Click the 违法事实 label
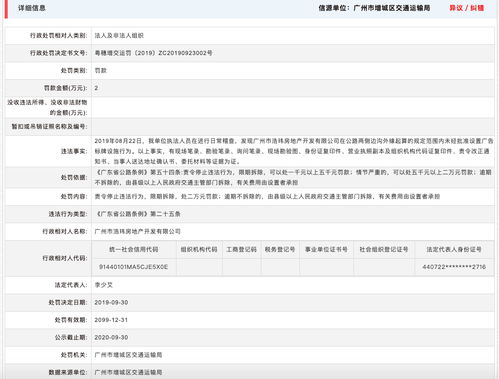Viewport: 499px width, 379px height. [x=74, y=151]
